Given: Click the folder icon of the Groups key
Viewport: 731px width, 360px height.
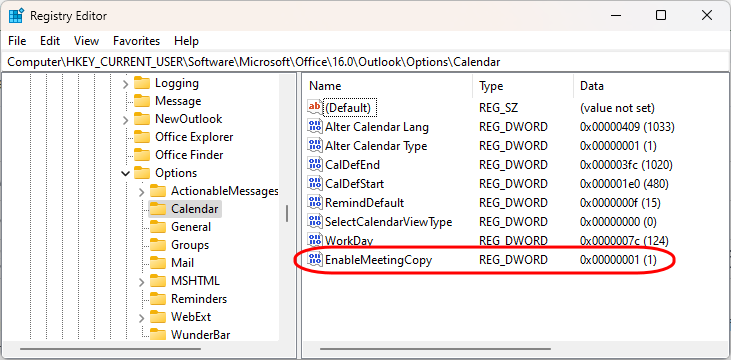Looking at the screenshot, I should [158, 245].
